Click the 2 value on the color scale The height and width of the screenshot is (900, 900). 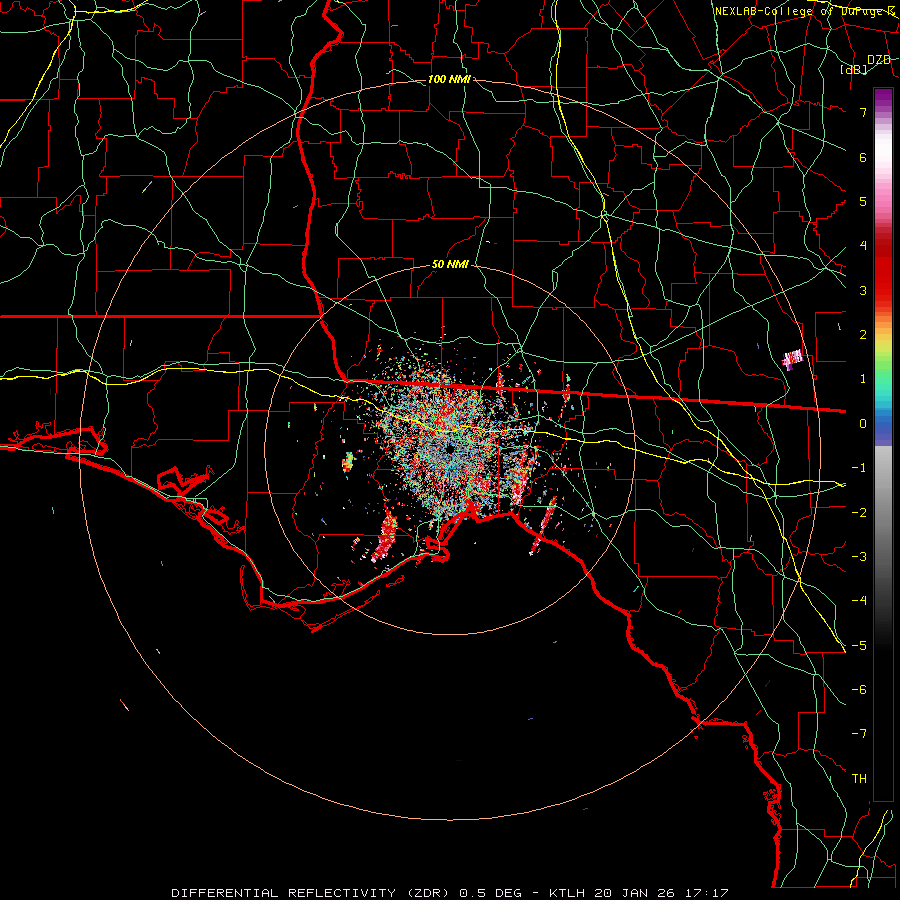863,335
